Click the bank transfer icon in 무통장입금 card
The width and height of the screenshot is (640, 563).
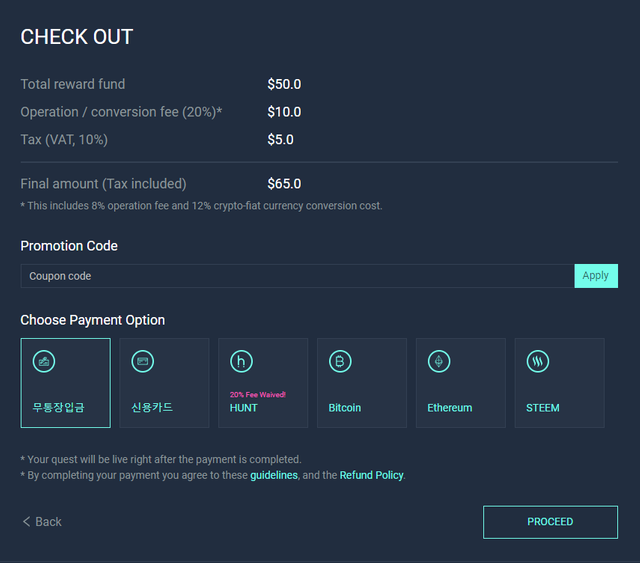point(44,361)
